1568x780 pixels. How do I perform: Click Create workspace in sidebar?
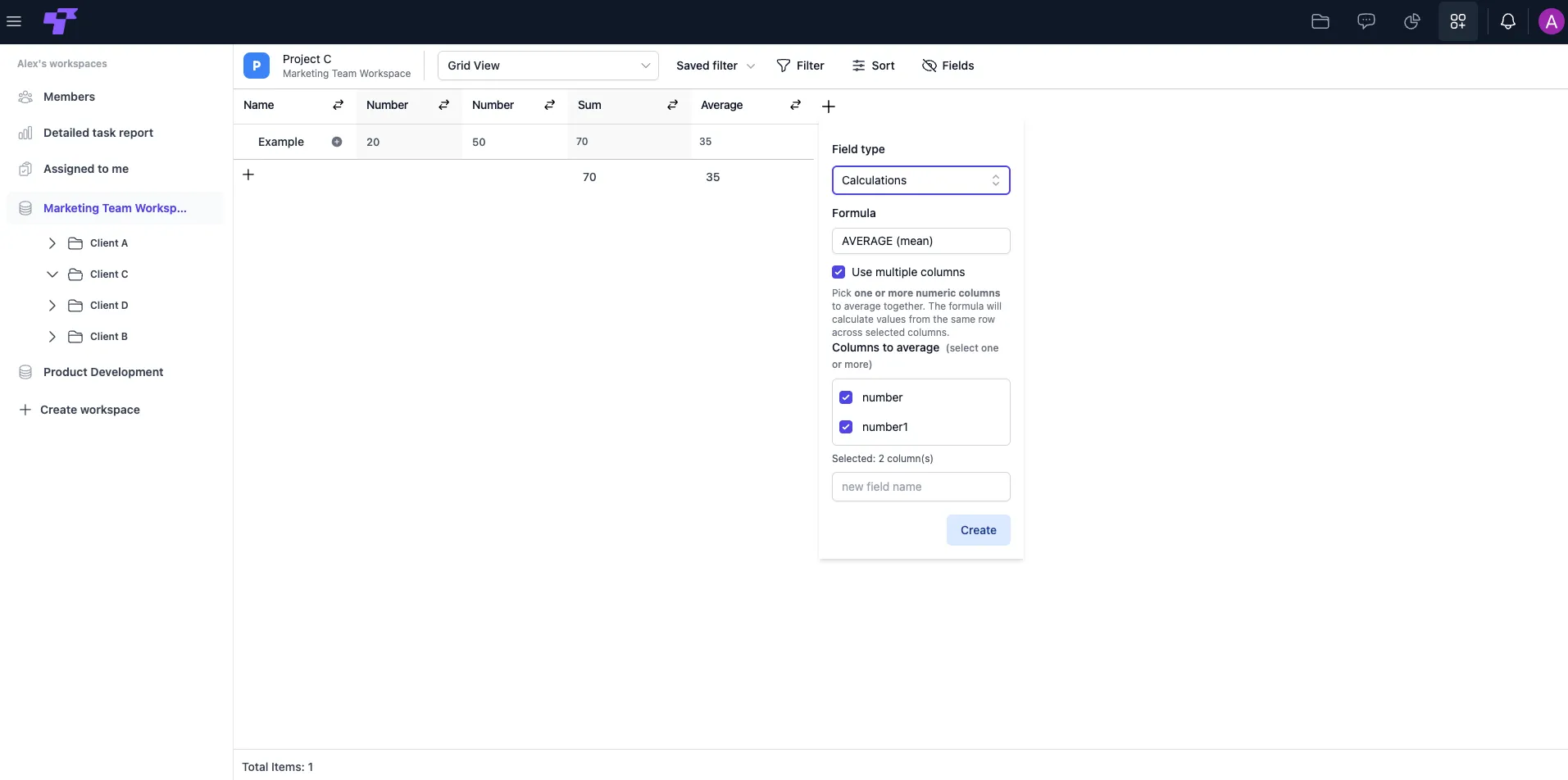[x=80, y=410]
